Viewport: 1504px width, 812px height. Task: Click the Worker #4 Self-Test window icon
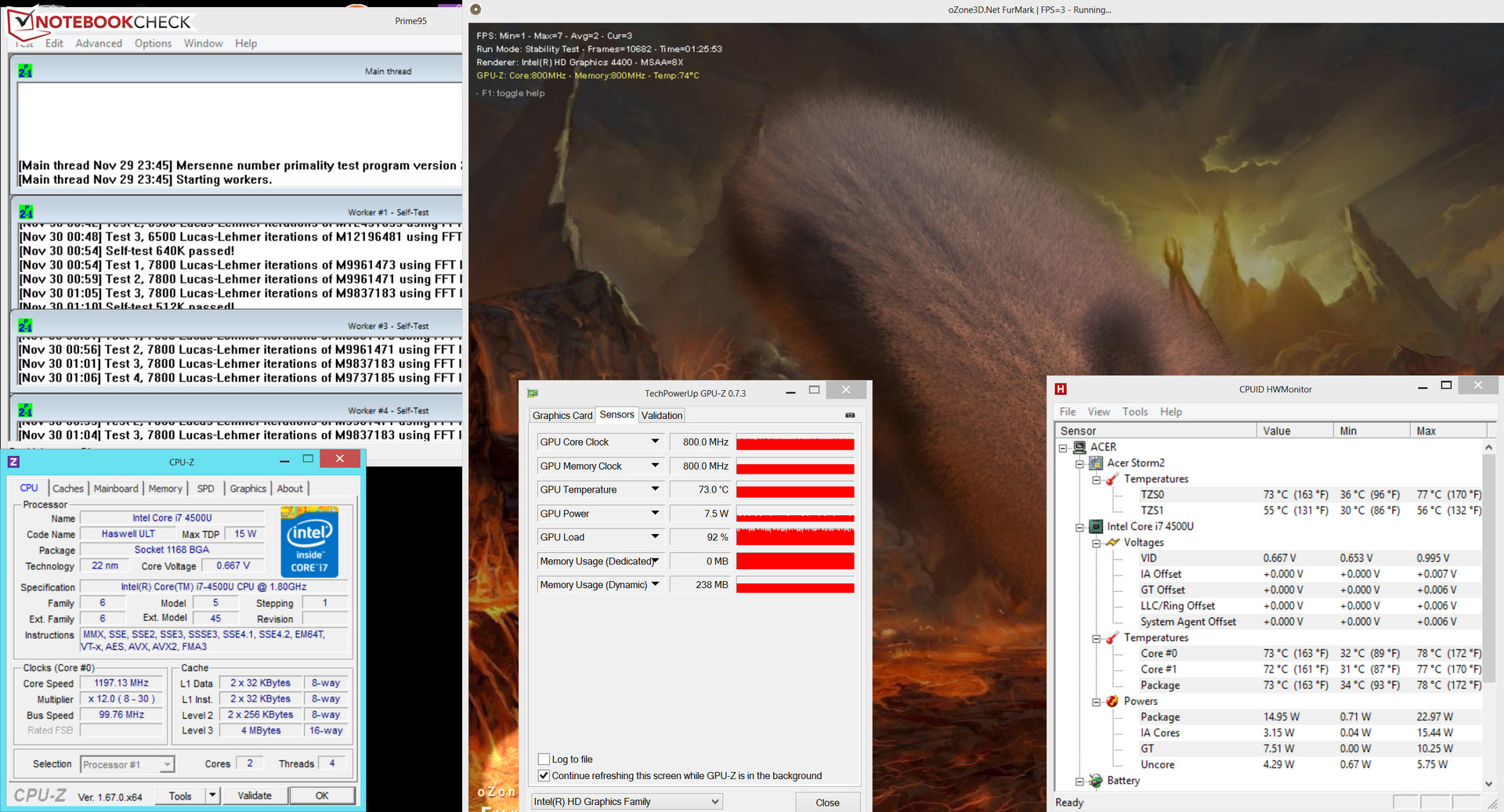click(x=25, y=410)
